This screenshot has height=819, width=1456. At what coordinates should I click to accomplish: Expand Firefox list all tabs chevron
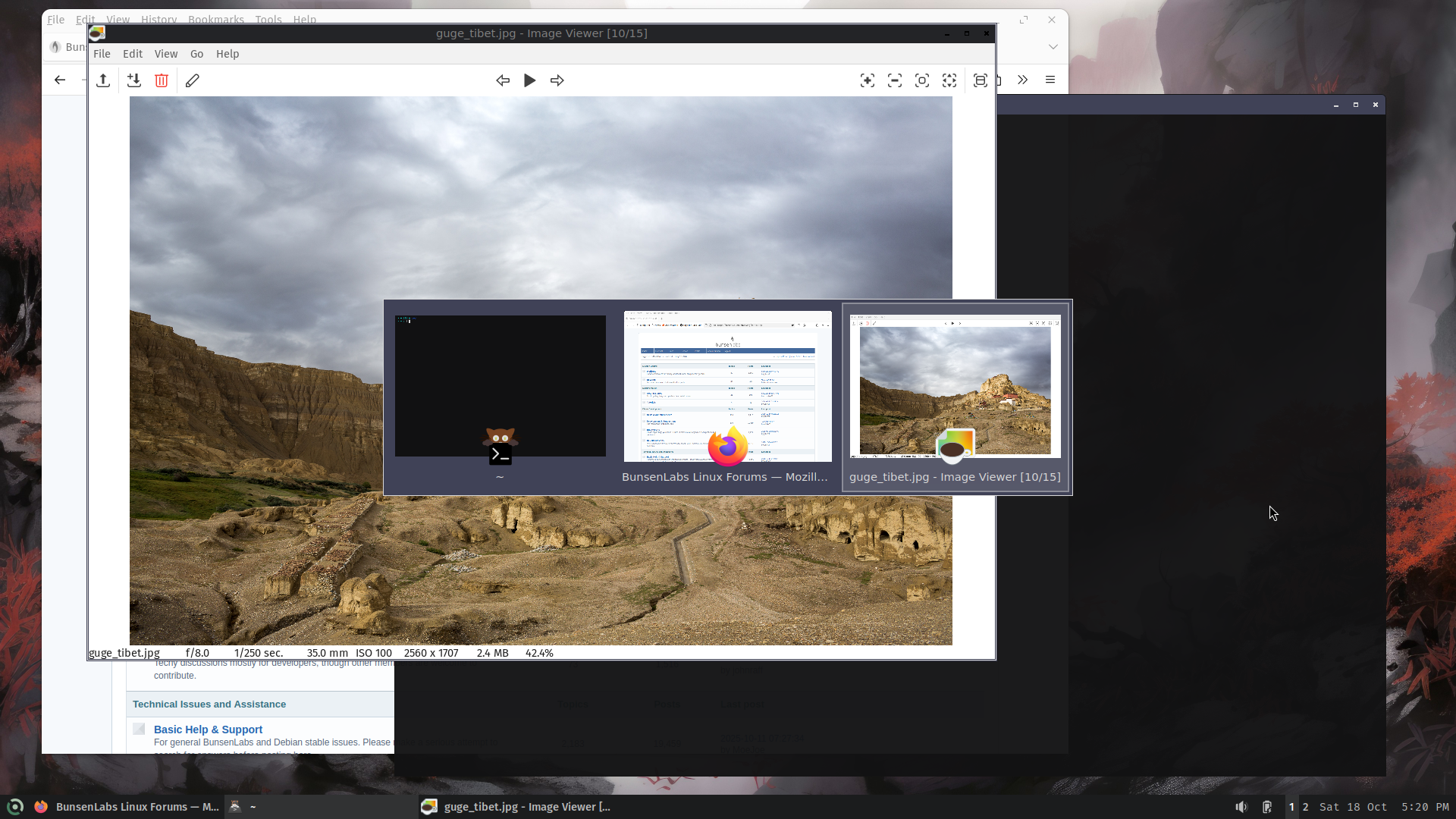tap(1053, 47)
